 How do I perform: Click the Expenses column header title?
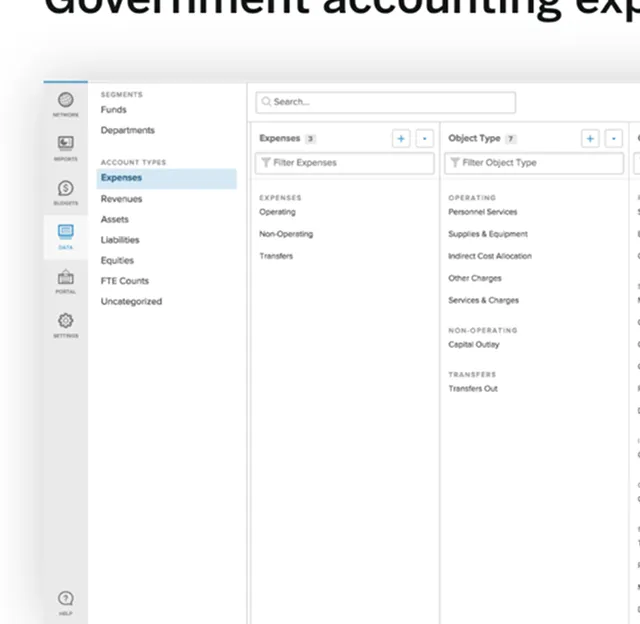click(280, 138)
